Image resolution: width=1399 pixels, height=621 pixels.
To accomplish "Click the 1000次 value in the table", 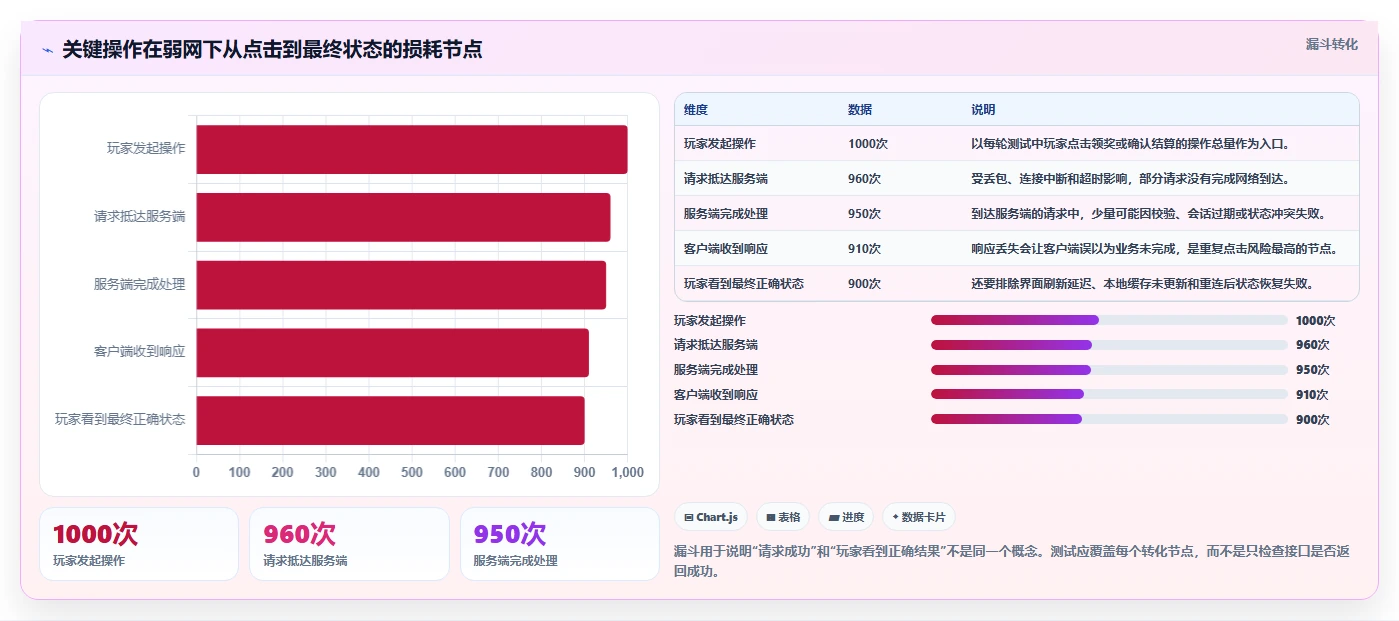I will tap(868, 144).
